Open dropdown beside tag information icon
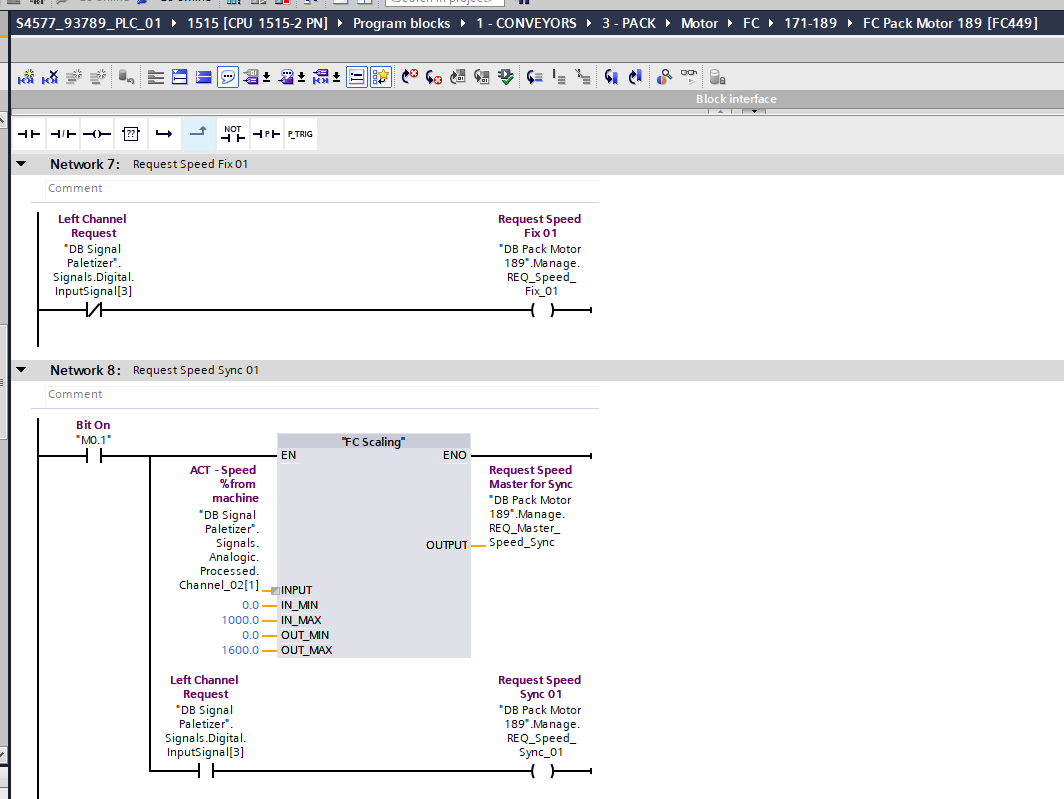1064x799 pixels. point(301,77)
